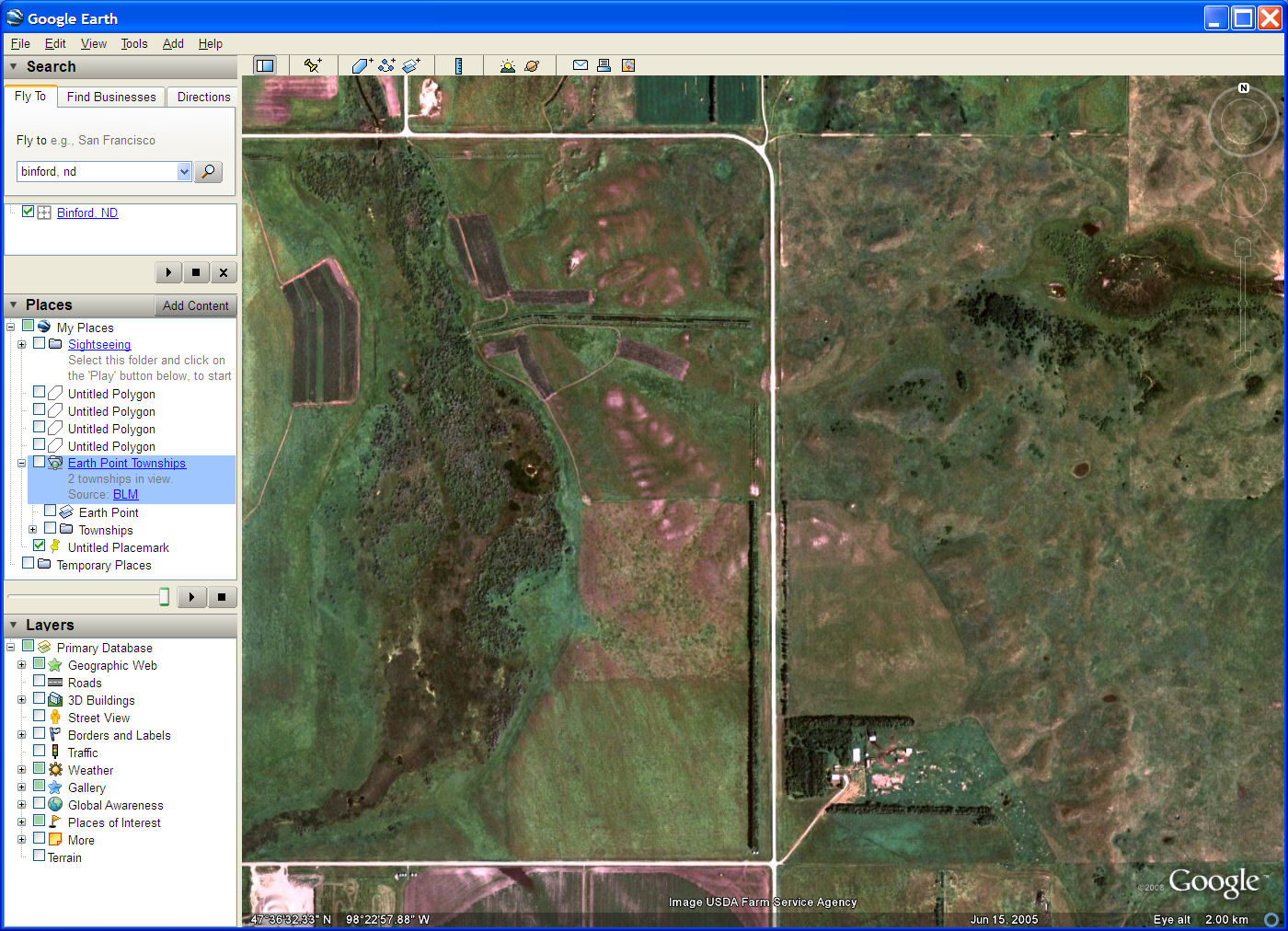Check the Earth Point Townships checkbox
The height and width of the screenshot is (931, 1288).
coord(39,462)
